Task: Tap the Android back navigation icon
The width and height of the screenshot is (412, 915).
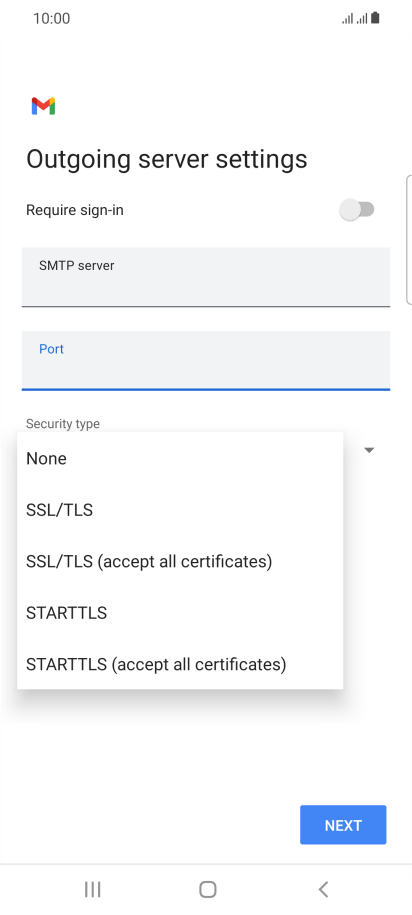Action: pyautogui.click(x=323, y=889)
